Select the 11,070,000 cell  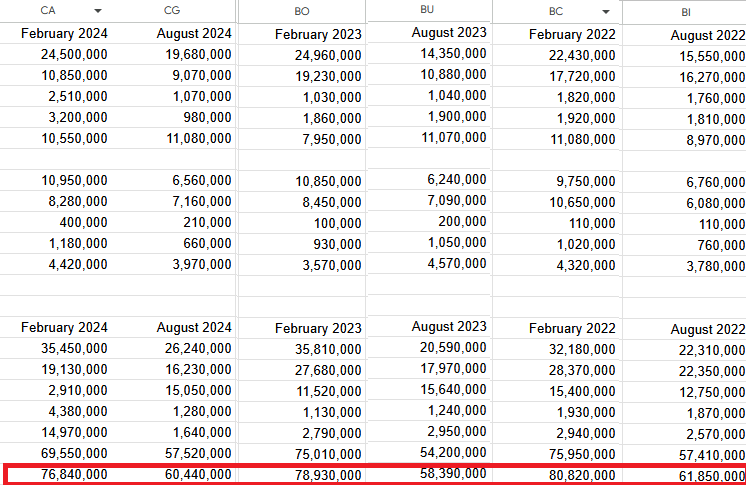click(453, 138)
